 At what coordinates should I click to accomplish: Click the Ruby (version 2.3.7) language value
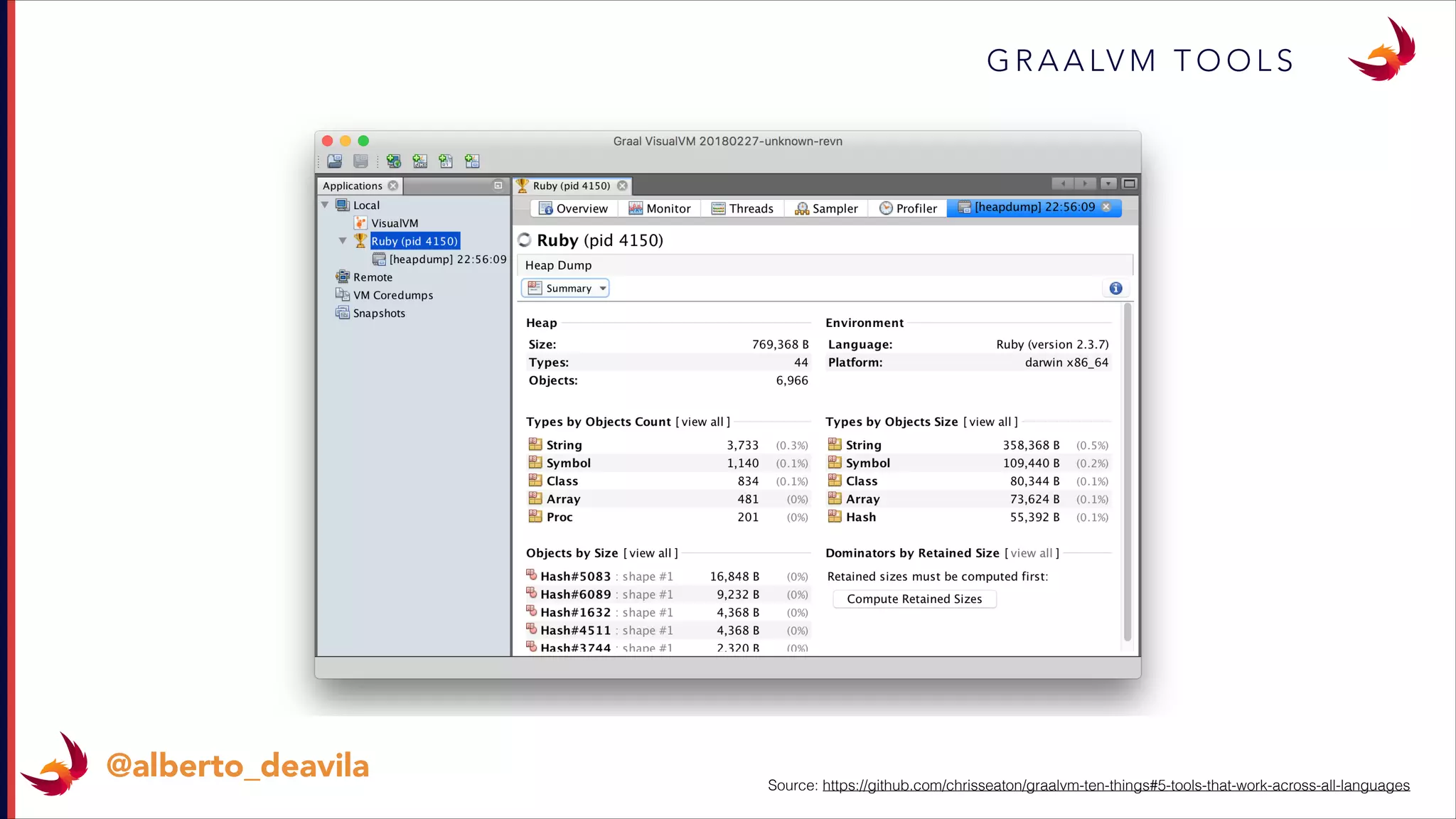pos(1052,344)
